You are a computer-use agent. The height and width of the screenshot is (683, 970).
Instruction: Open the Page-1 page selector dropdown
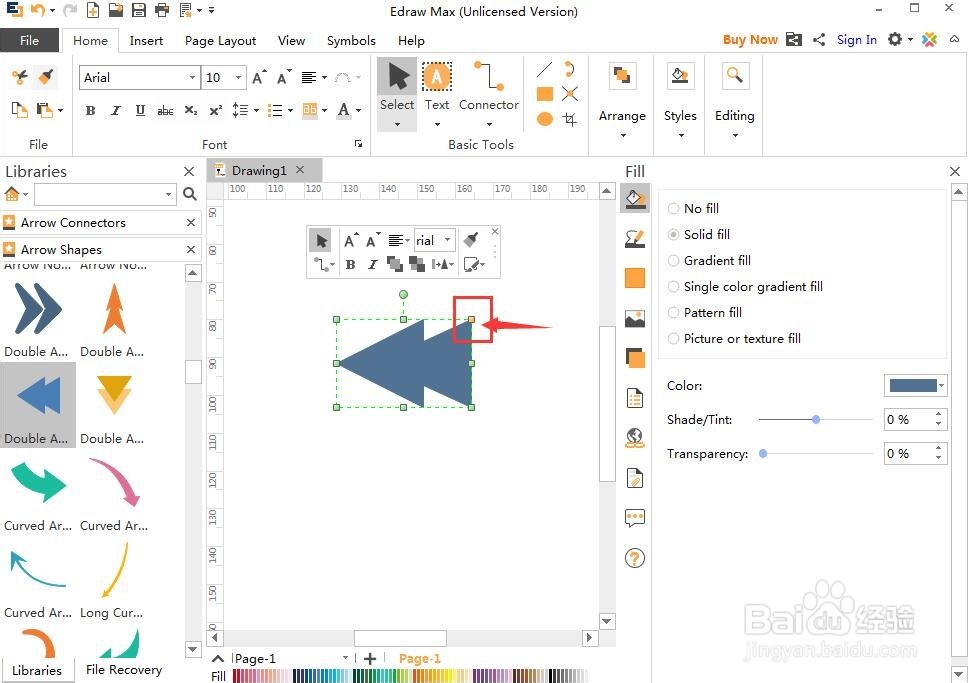[x=345, y=658]
